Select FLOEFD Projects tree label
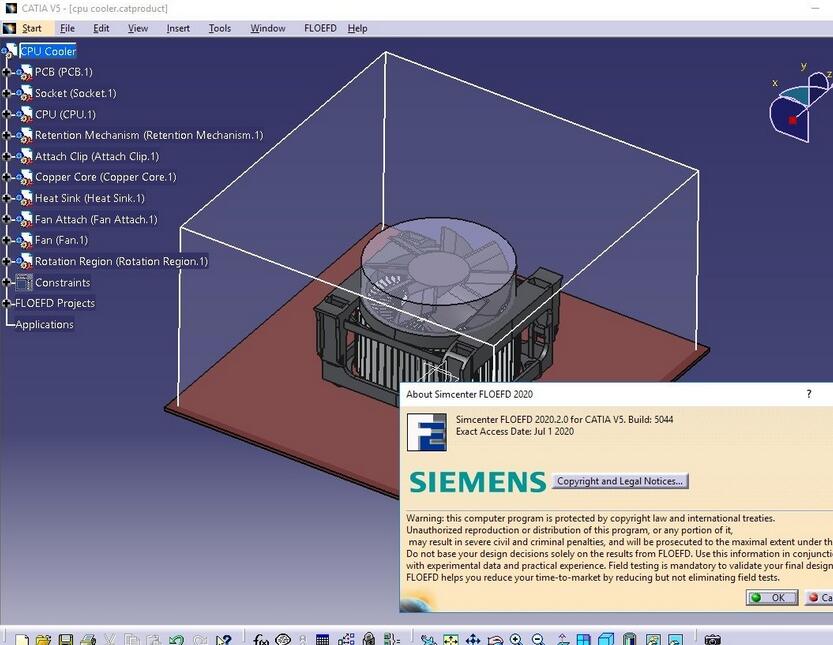The image size is (833, 645). click(55, 303)
